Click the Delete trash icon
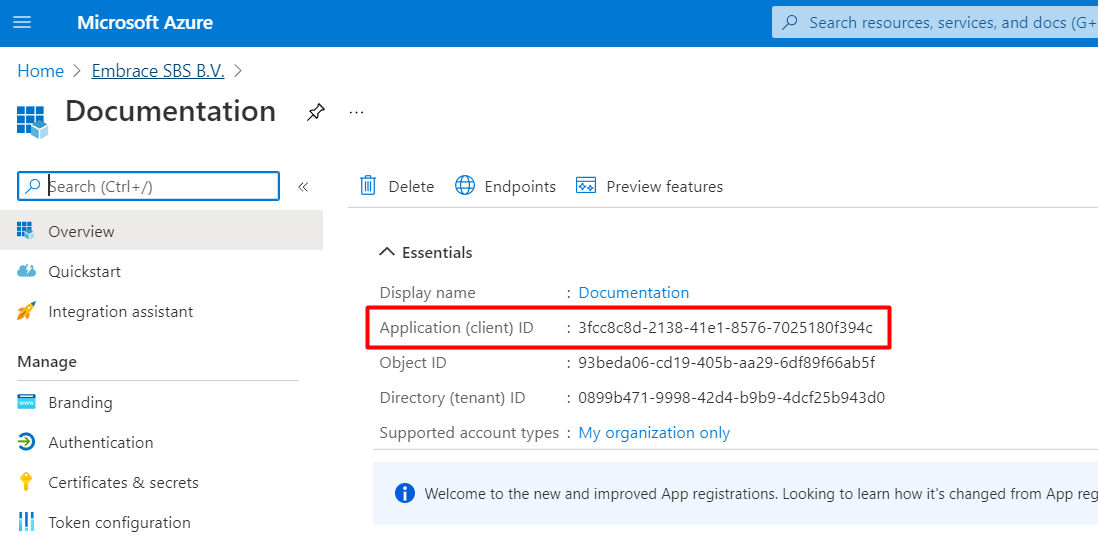This screenshot has width=1098, height=536. [368, 186]
